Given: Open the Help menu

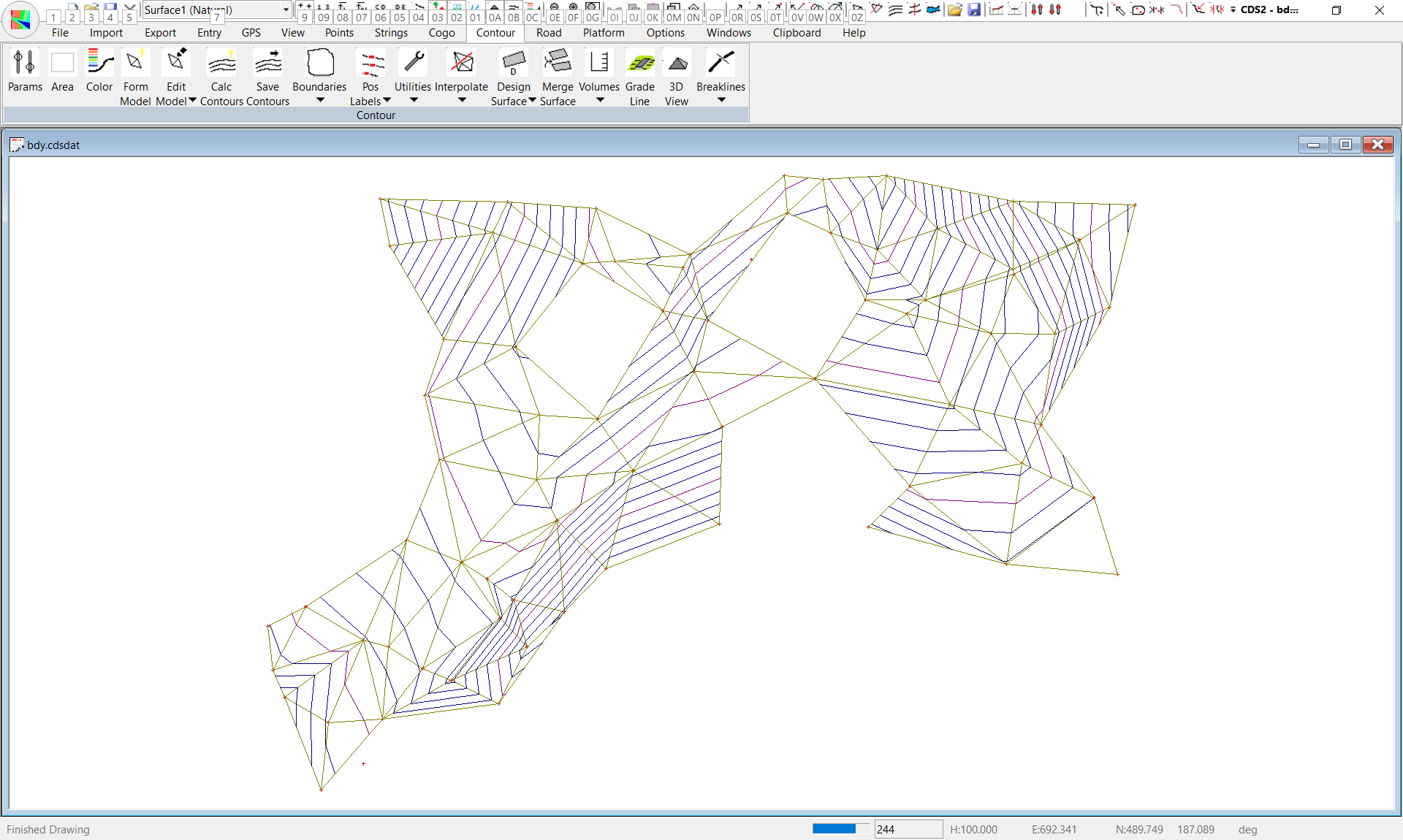Looking at the screenshot, I should pos(853,33).
